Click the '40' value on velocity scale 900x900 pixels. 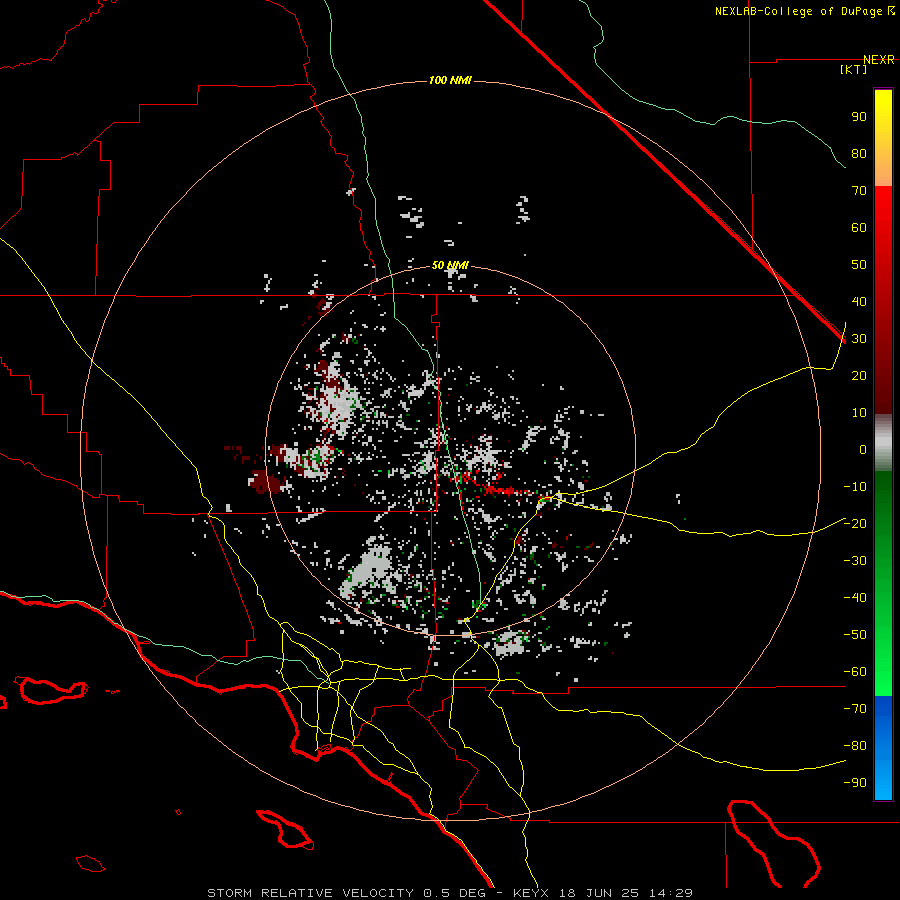pos(859,302)
